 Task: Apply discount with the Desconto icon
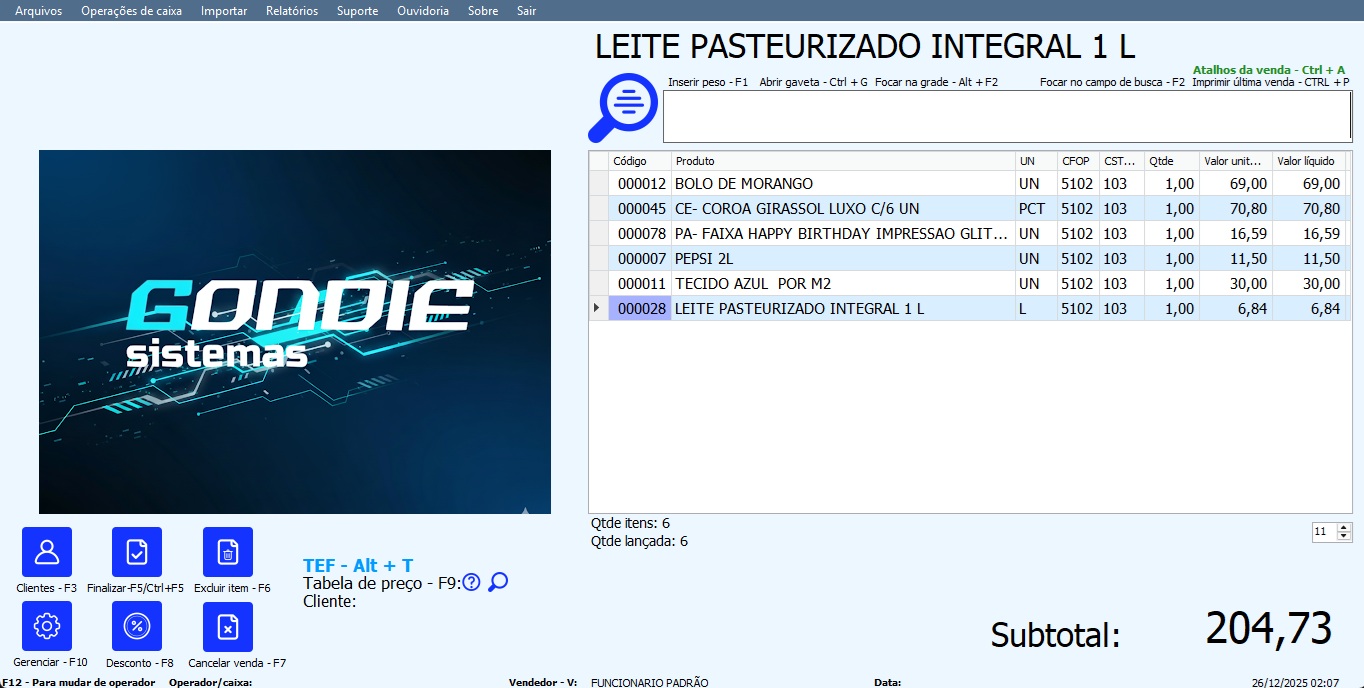pos(137,627)
